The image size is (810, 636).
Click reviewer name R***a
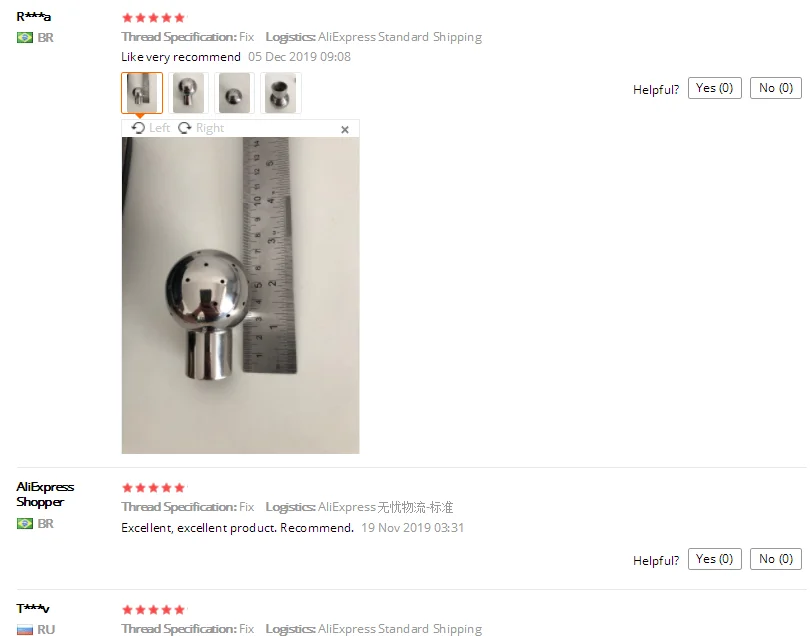34,17
